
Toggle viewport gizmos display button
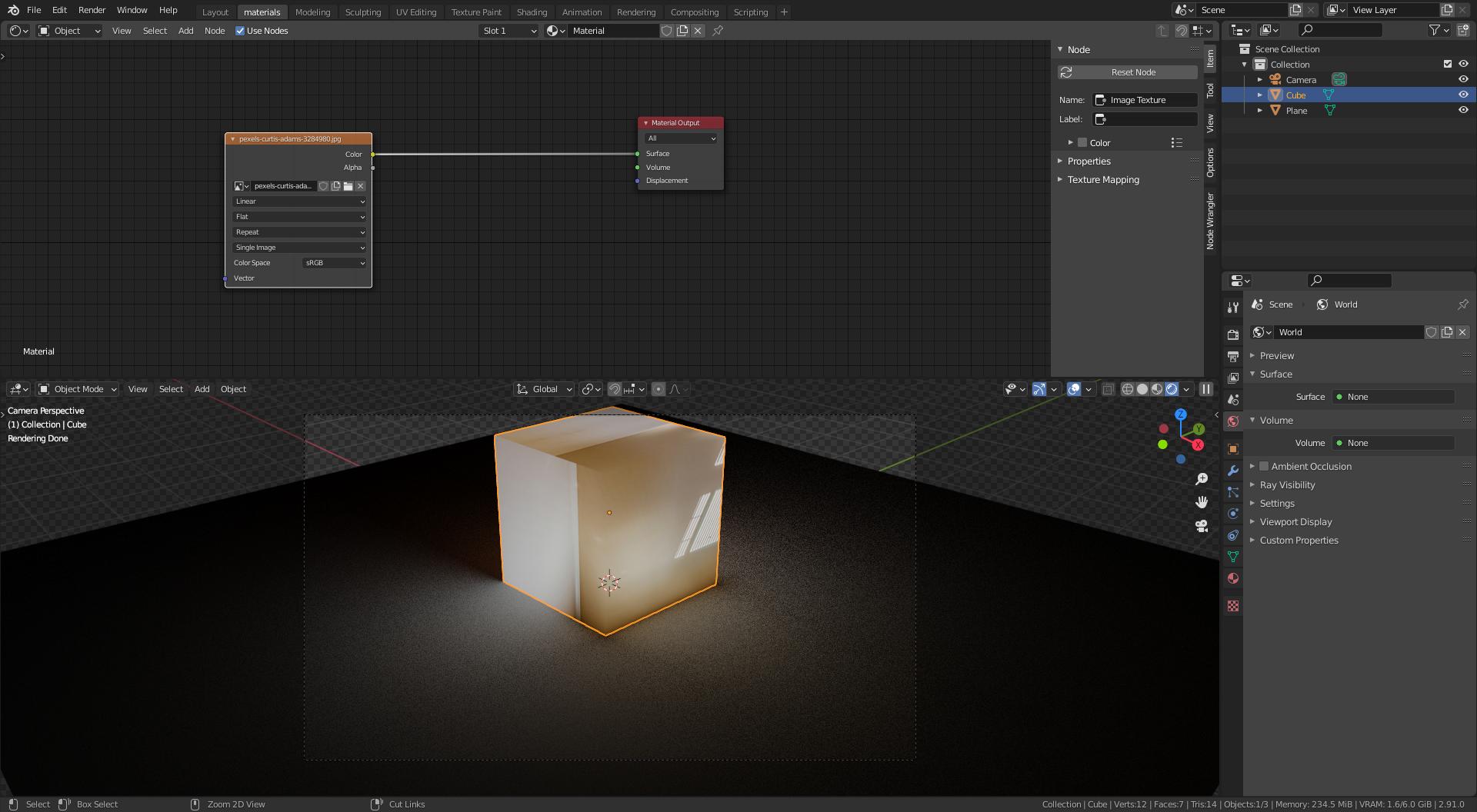coord(1039,389)
